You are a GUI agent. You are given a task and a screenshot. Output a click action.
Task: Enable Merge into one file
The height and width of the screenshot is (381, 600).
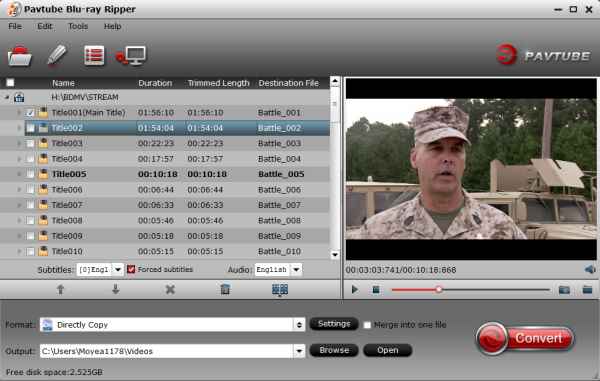367,325
